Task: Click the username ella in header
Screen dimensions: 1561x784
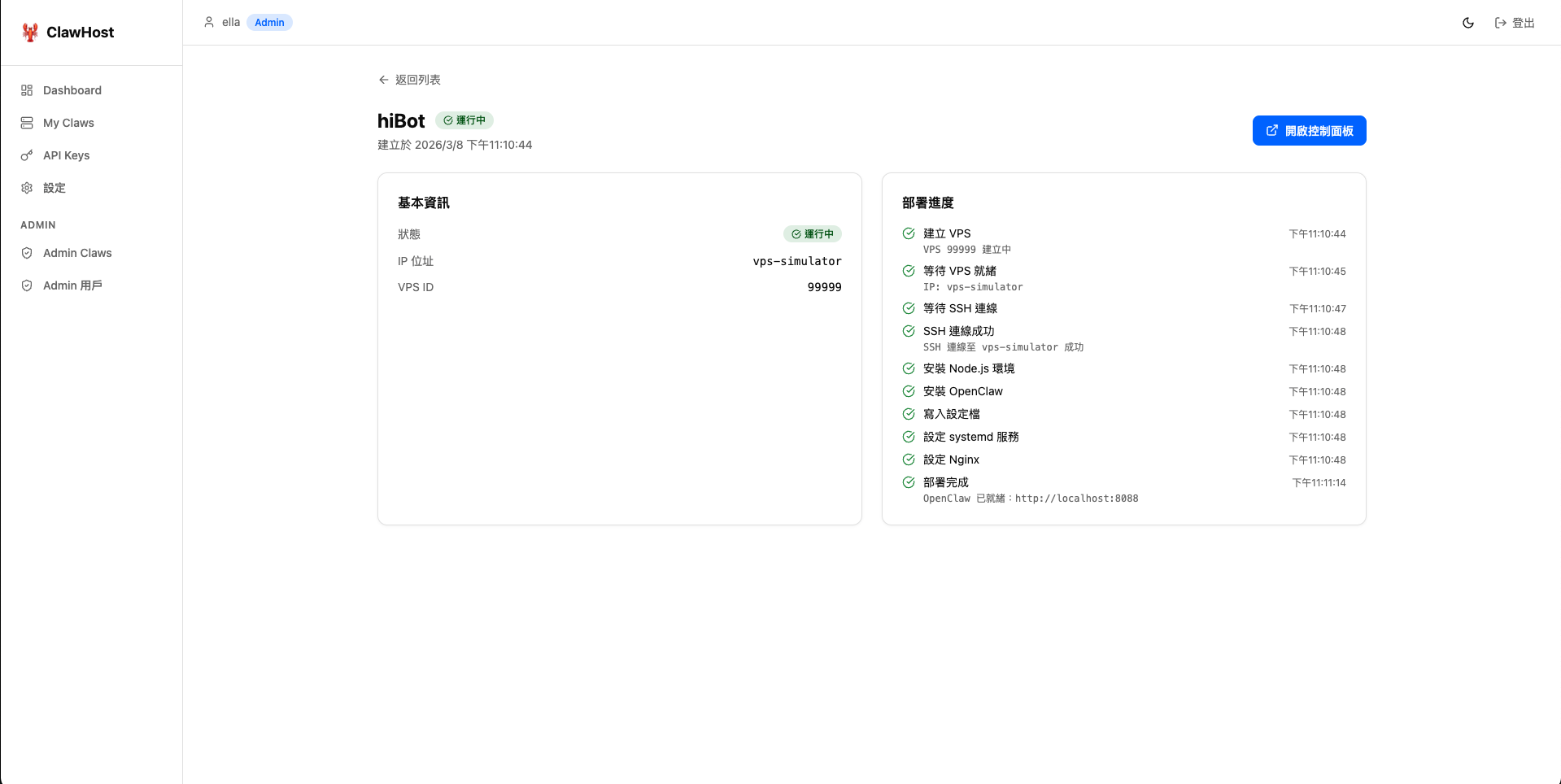Action: [x=231, y=22]
